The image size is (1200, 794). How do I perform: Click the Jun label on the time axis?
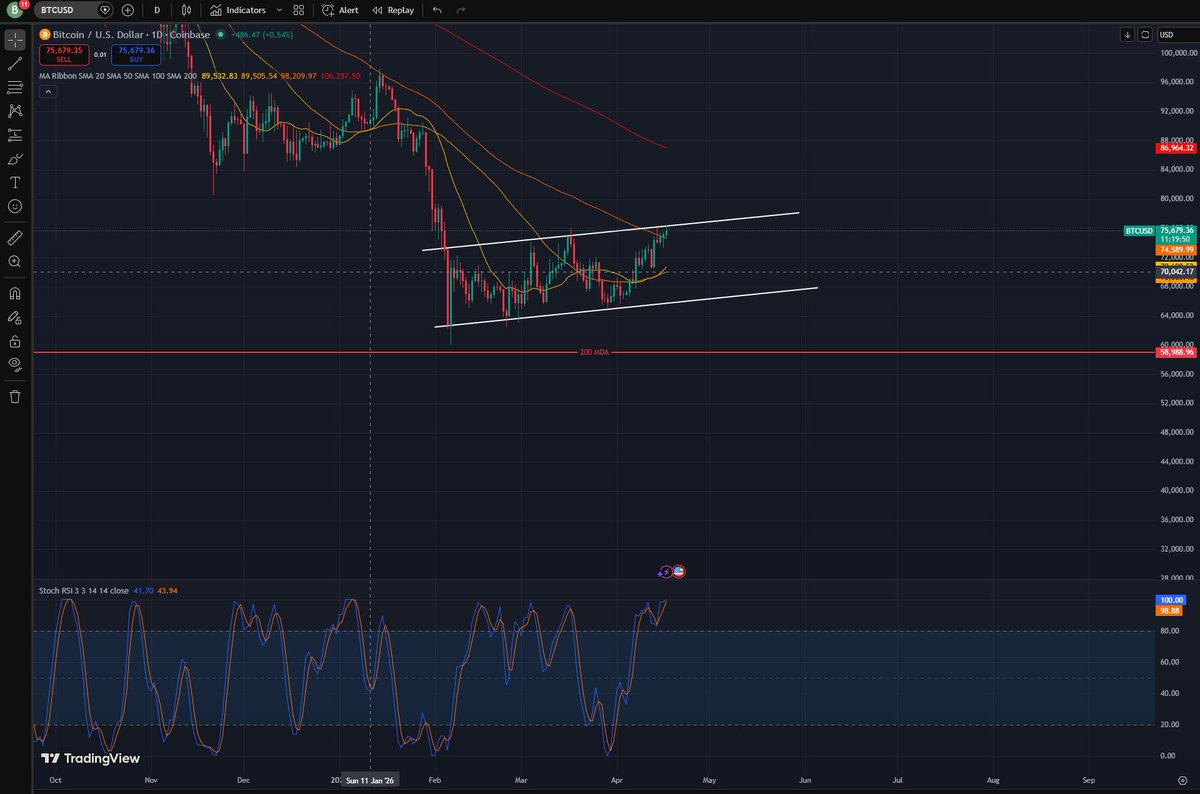point(804,779)
